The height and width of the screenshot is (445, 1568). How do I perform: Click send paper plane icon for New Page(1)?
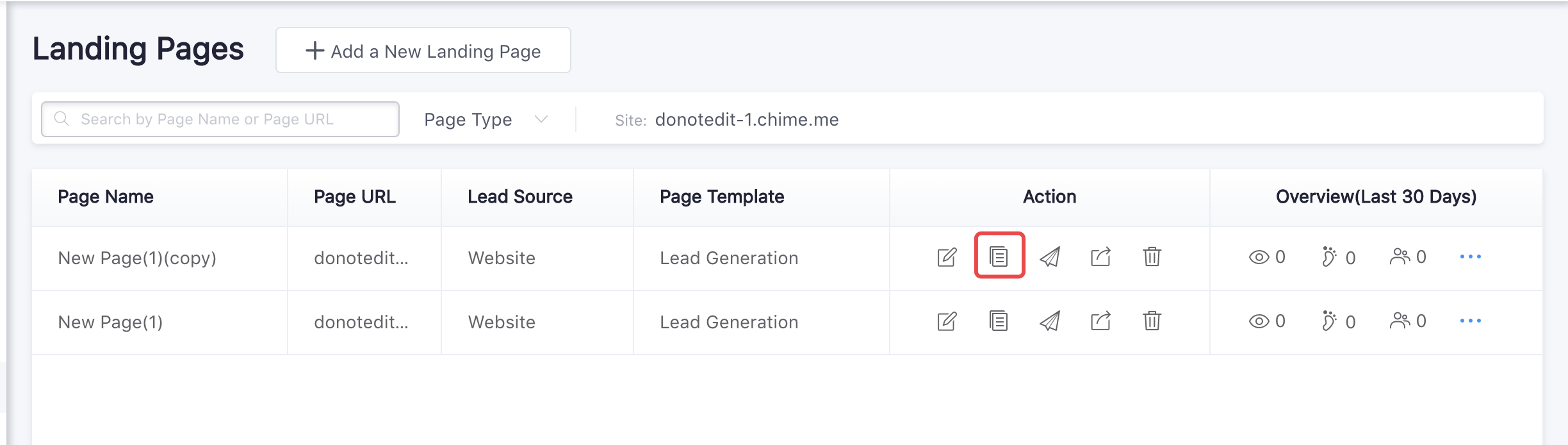coord(1050,321)
